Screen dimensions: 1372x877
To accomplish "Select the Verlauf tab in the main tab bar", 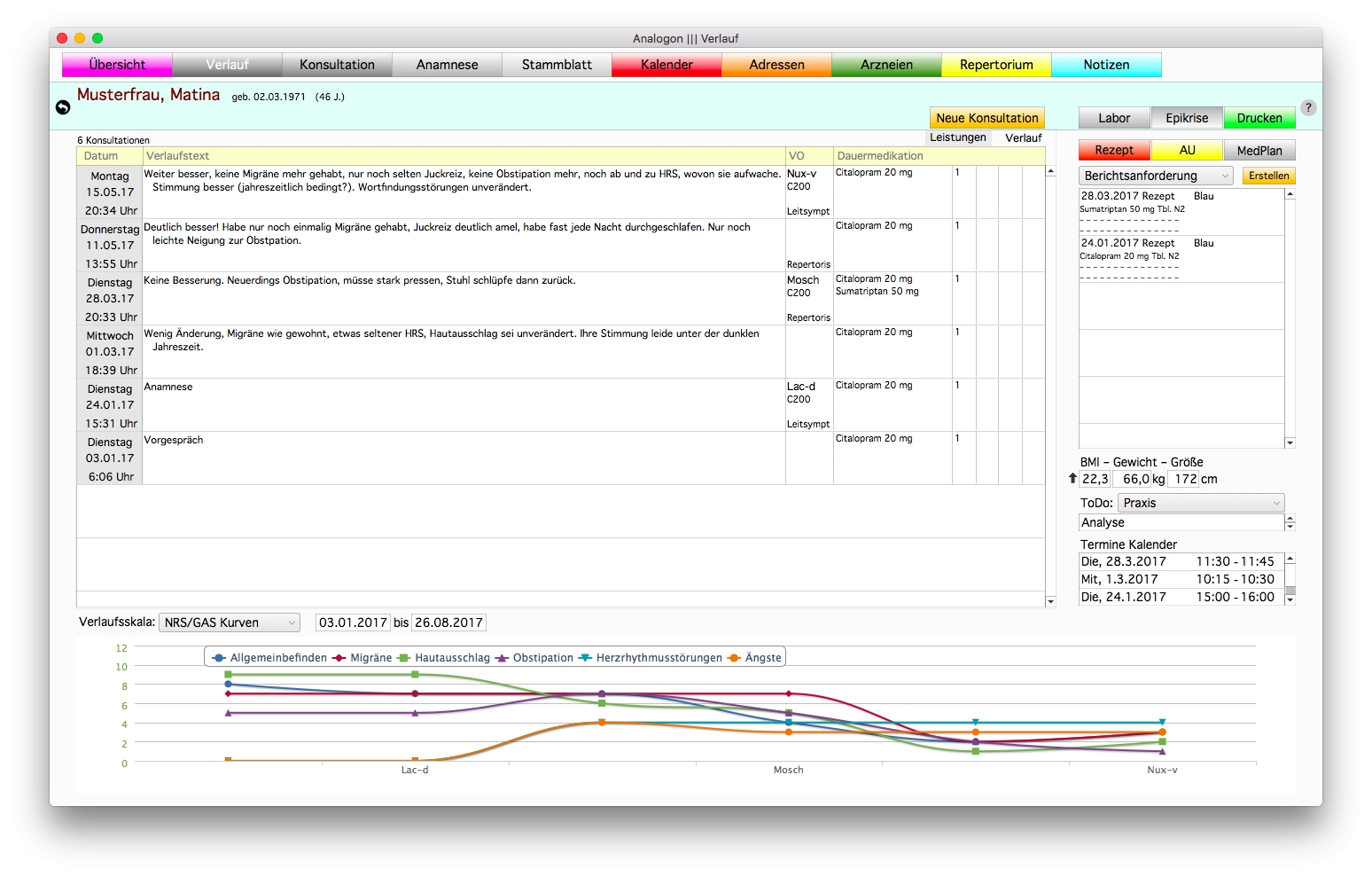I will point(227,65).
